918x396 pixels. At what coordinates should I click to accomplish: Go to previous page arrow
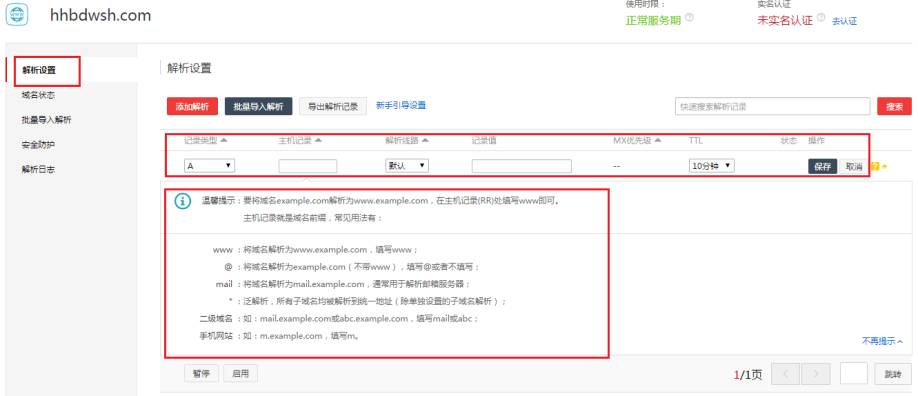tap(786, 374)
